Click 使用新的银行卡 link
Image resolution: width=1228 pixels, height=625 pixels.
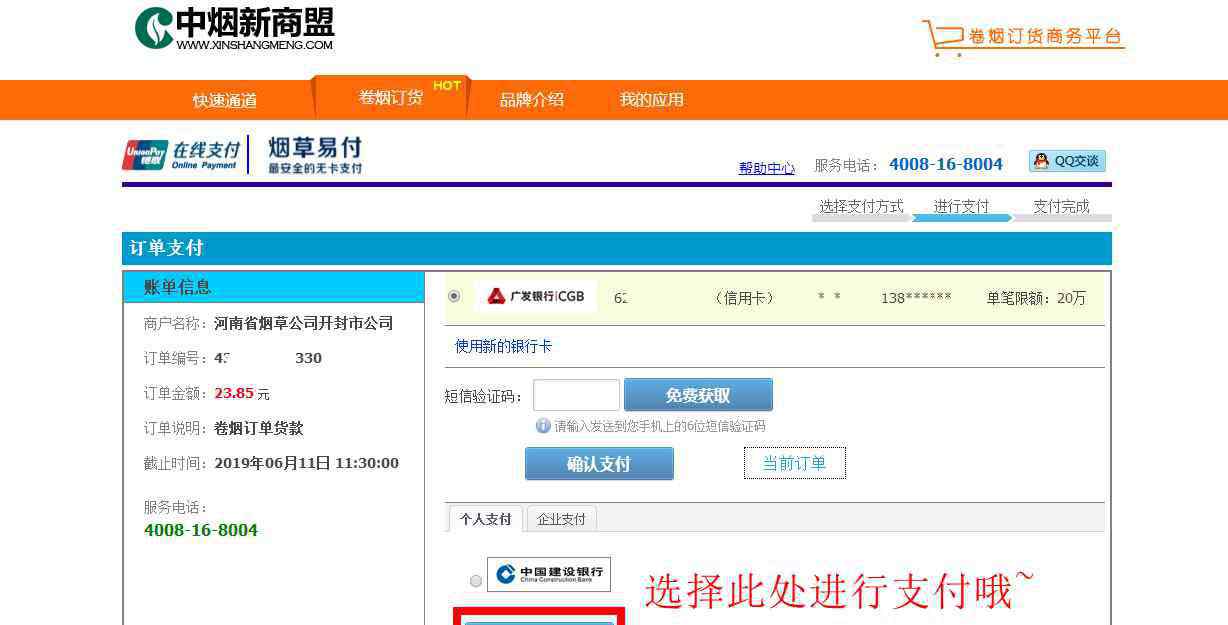click(x=503, y=346)
